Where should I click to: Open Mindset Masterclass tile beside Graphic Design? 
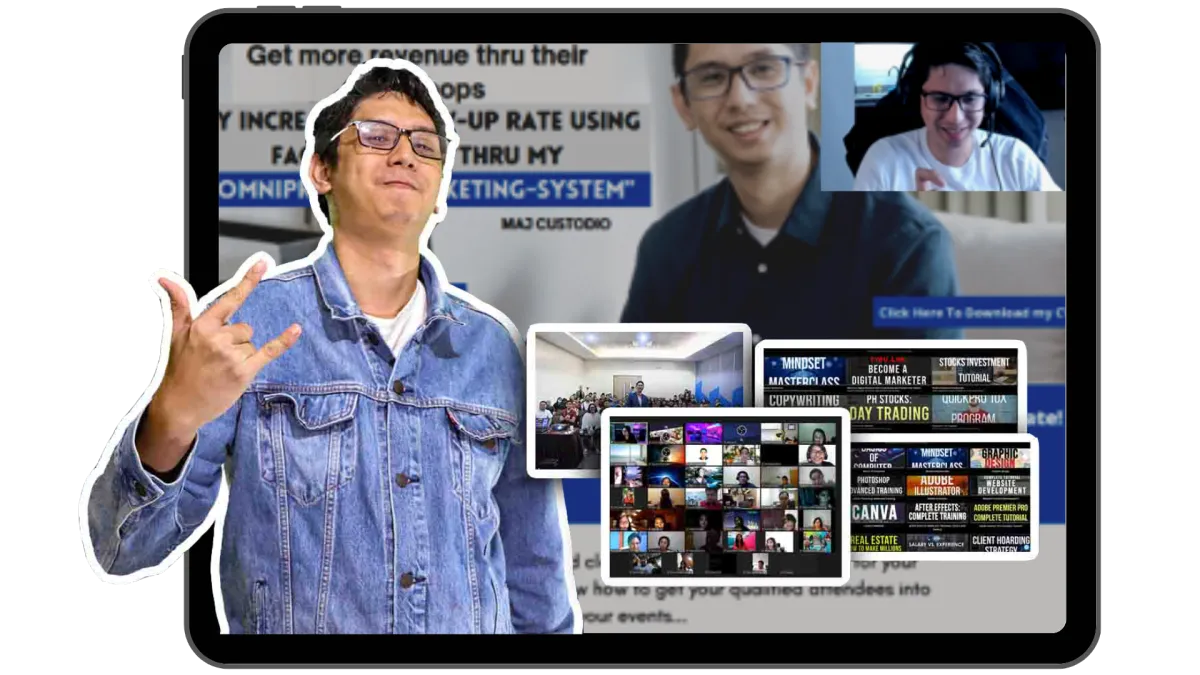click(x=936, y=458)
